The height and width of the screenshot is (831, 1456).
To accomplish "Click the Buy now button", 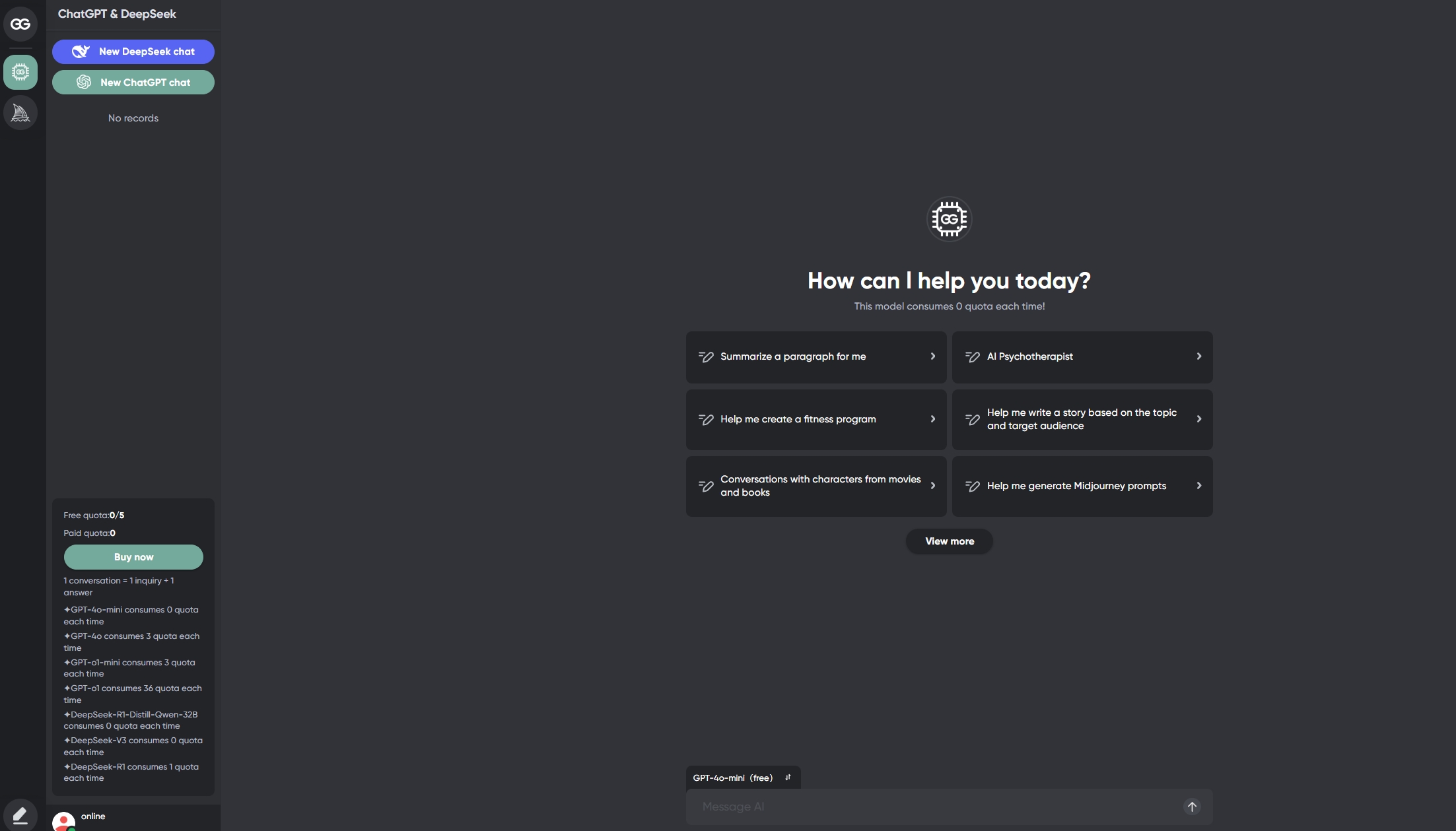I will tap(133, 557).
